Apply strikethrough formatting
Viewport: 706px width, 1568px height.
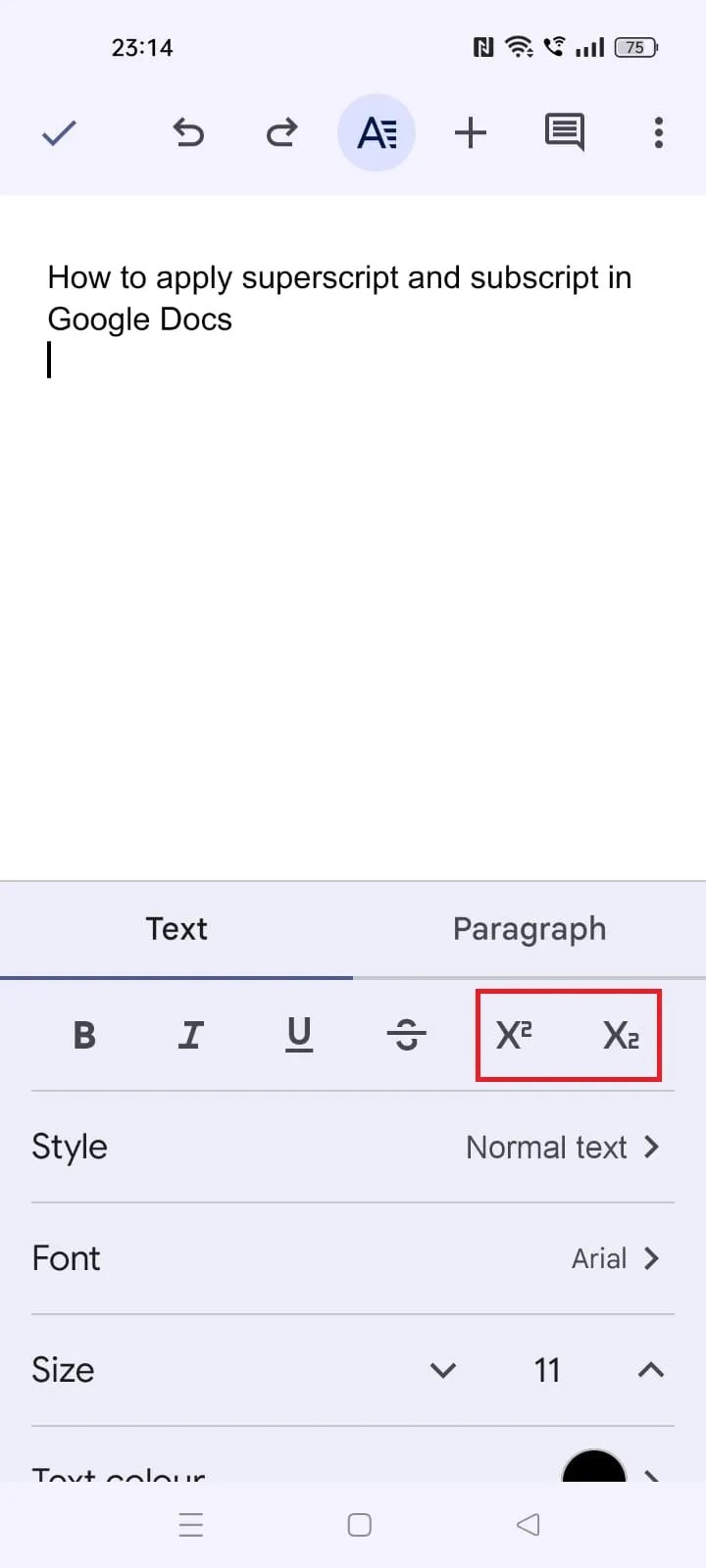(x=406, y=1035)
